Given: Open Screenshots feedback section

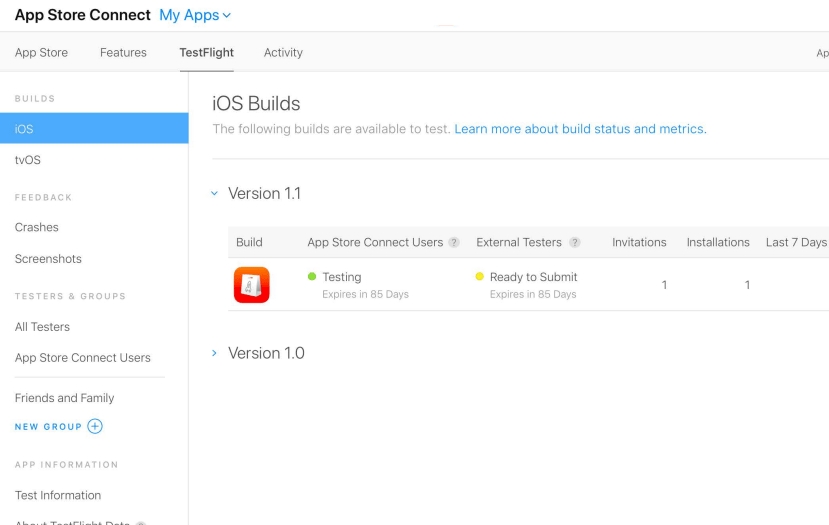Looking at the screenshot, I should (48, 259).
